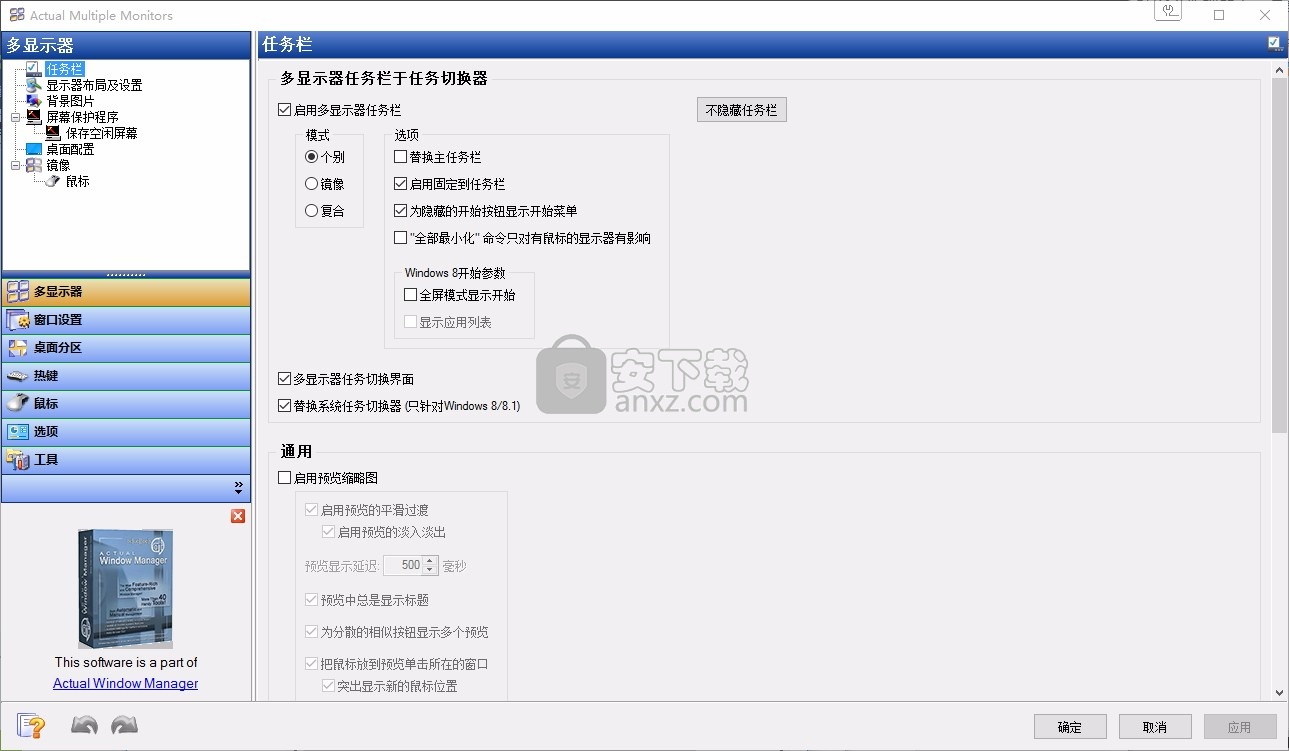Click the 预览显示延迟 value field

(x=404, y=566)
